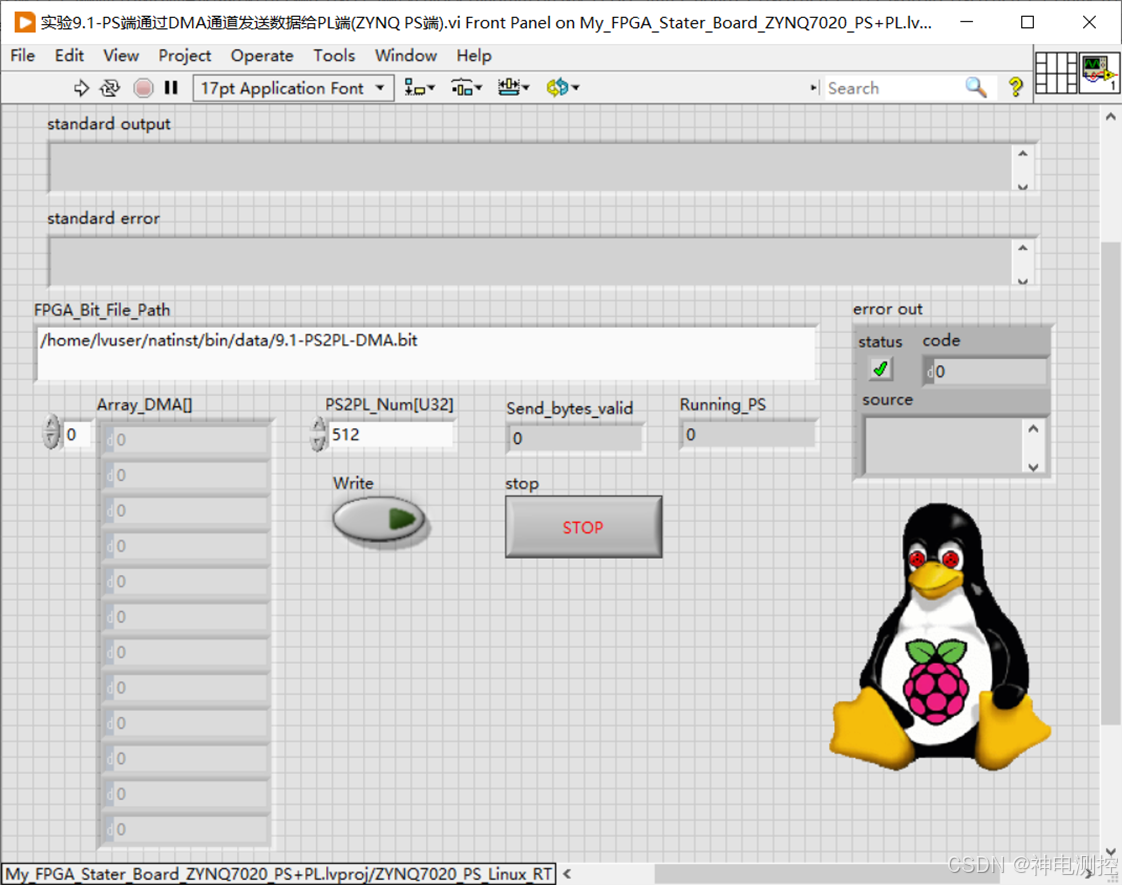The width and height of the screenshot is (1122, 885).
Task: Open the Project menu
Action: 185,56
